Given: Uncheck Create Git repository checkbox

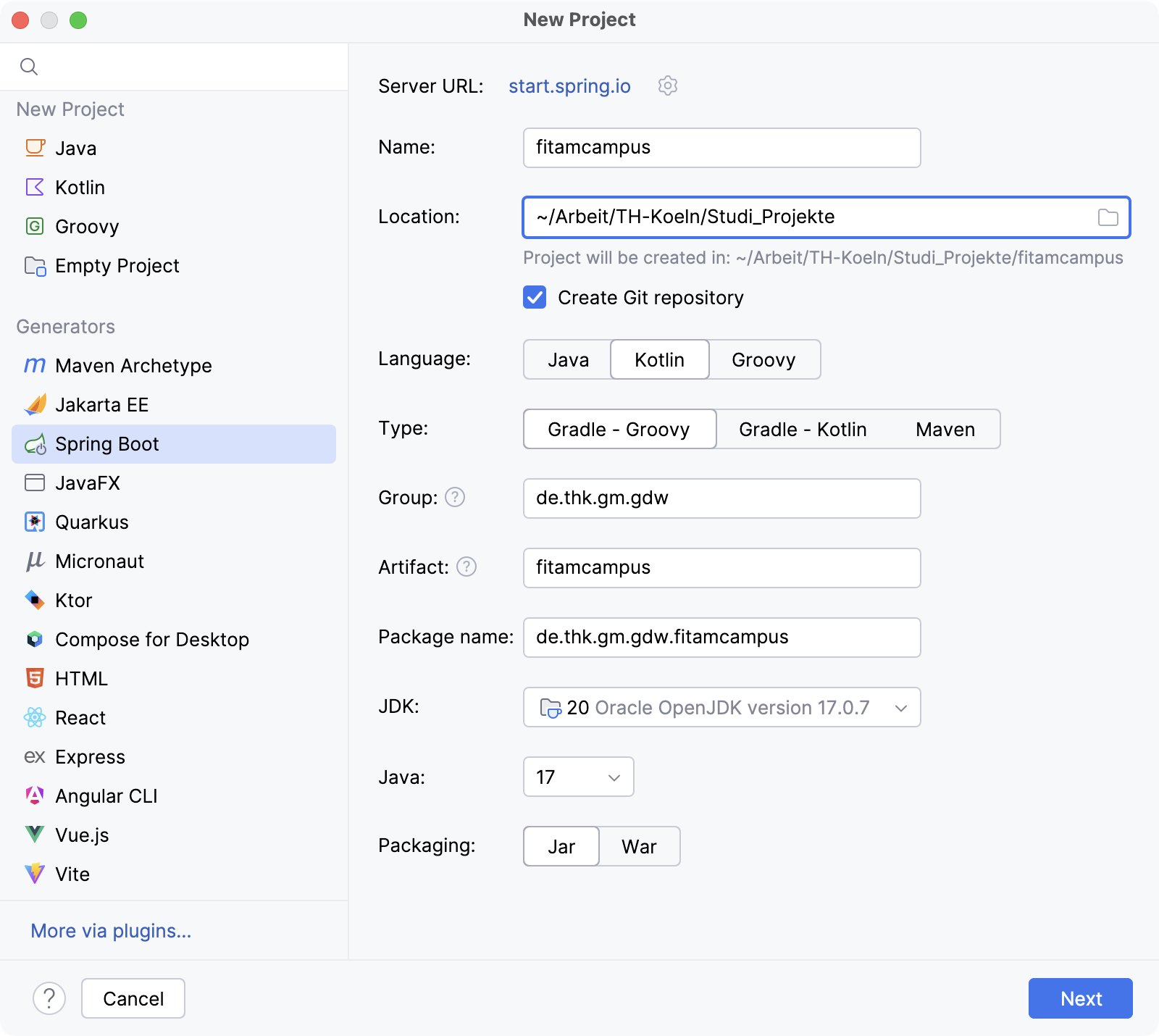Looking at the screenshot, I should click(535, 297).
